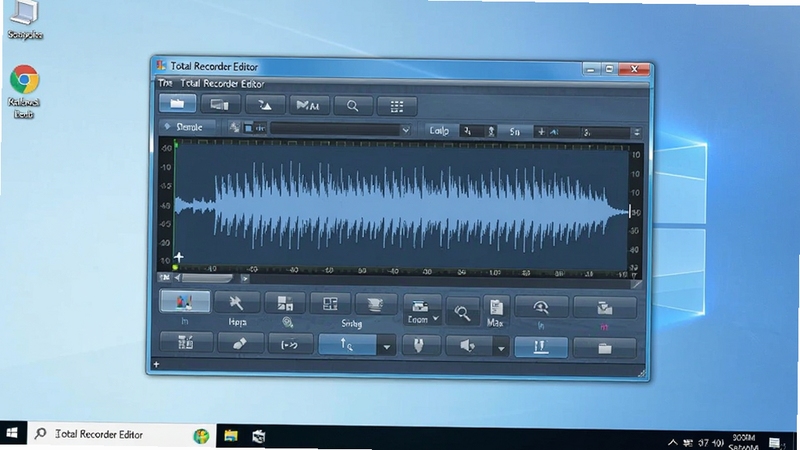Click the plus icon beside the Sn label
The width and height of the screenshot is (800, 450).
click(541, 132)
